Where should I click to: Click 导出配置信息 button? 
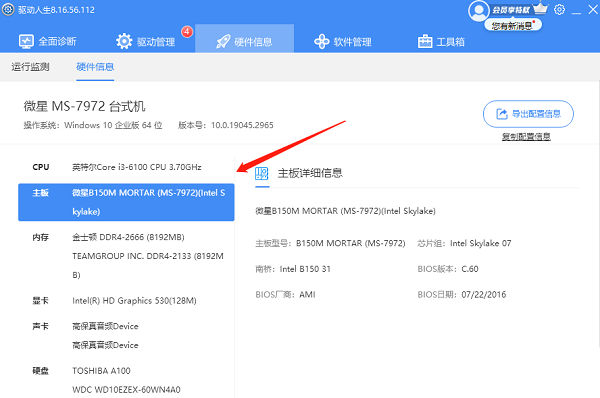[528, 114]
